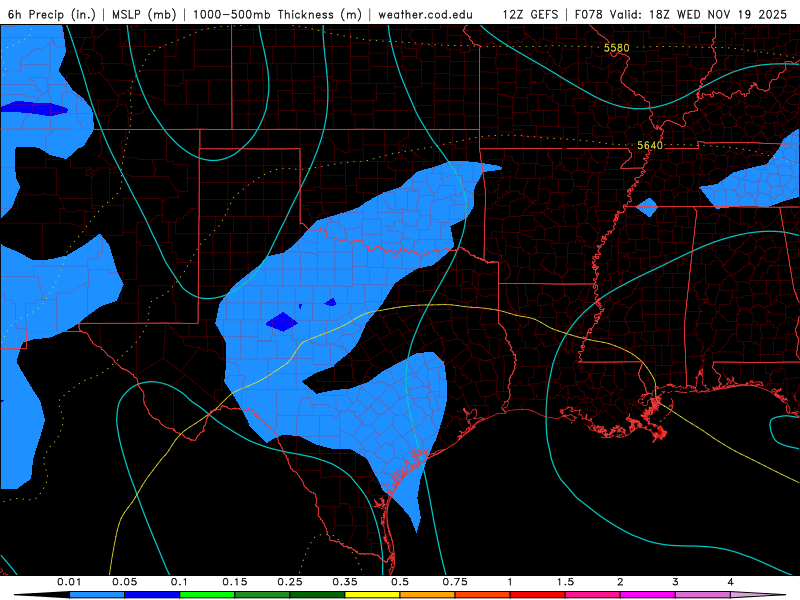Click the Valid: 18Z WED NOV 19 2025 text
This screenshot has height=600, width=800.
[x=698, y=14]
